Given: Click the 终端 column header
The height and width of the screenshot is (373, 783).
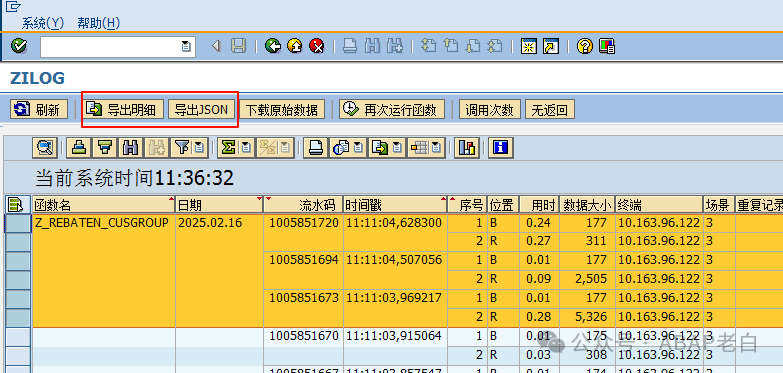Looking at the screenshot, I should pyautogui.click(x=659, y=205).
